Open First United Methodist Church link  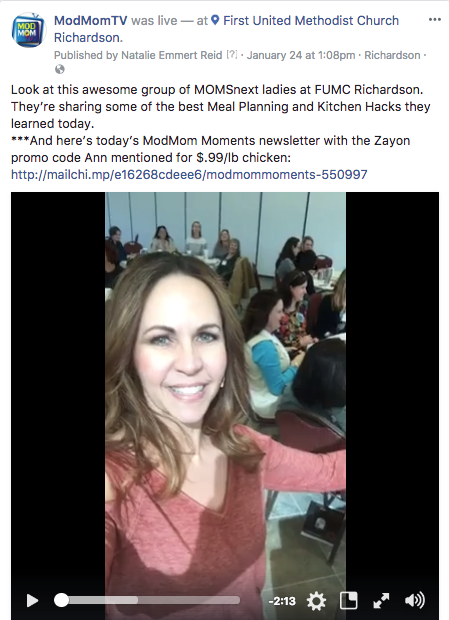pos(226,29)
